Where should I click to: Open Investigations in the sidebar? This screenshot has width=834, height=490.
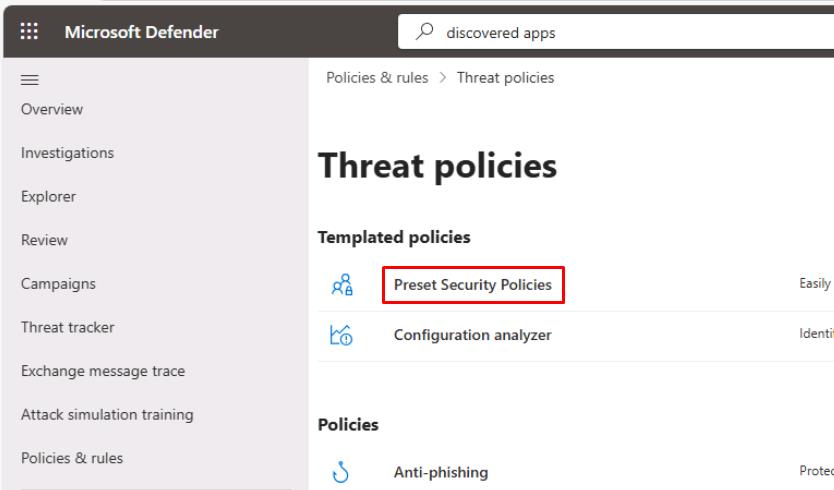pos(67,153)
